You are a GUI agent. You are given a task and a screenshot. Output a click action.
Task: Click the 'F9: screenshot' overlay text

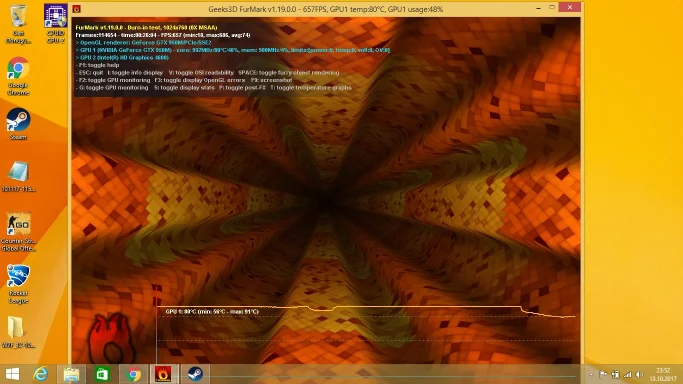click(271, 80)
